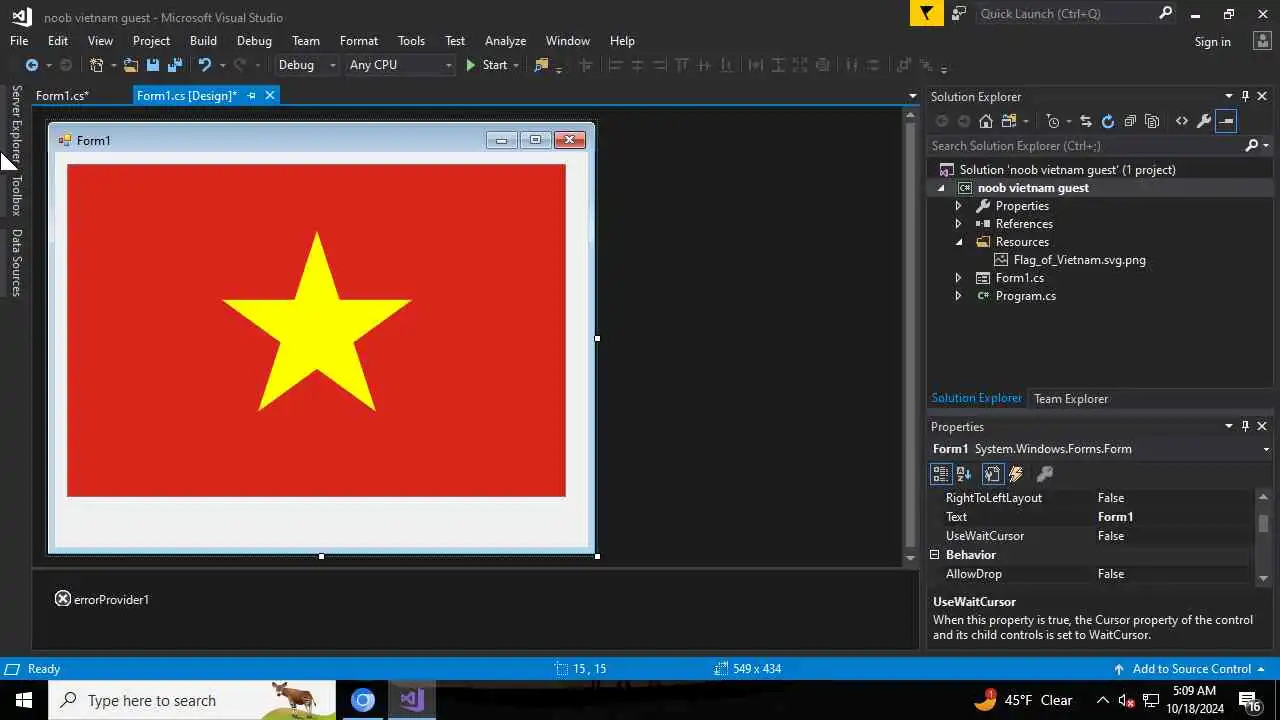Viewport: 1280px width, 720px height.
Task: Click the notifications flag icon in title bar
Action: (926, 13)
